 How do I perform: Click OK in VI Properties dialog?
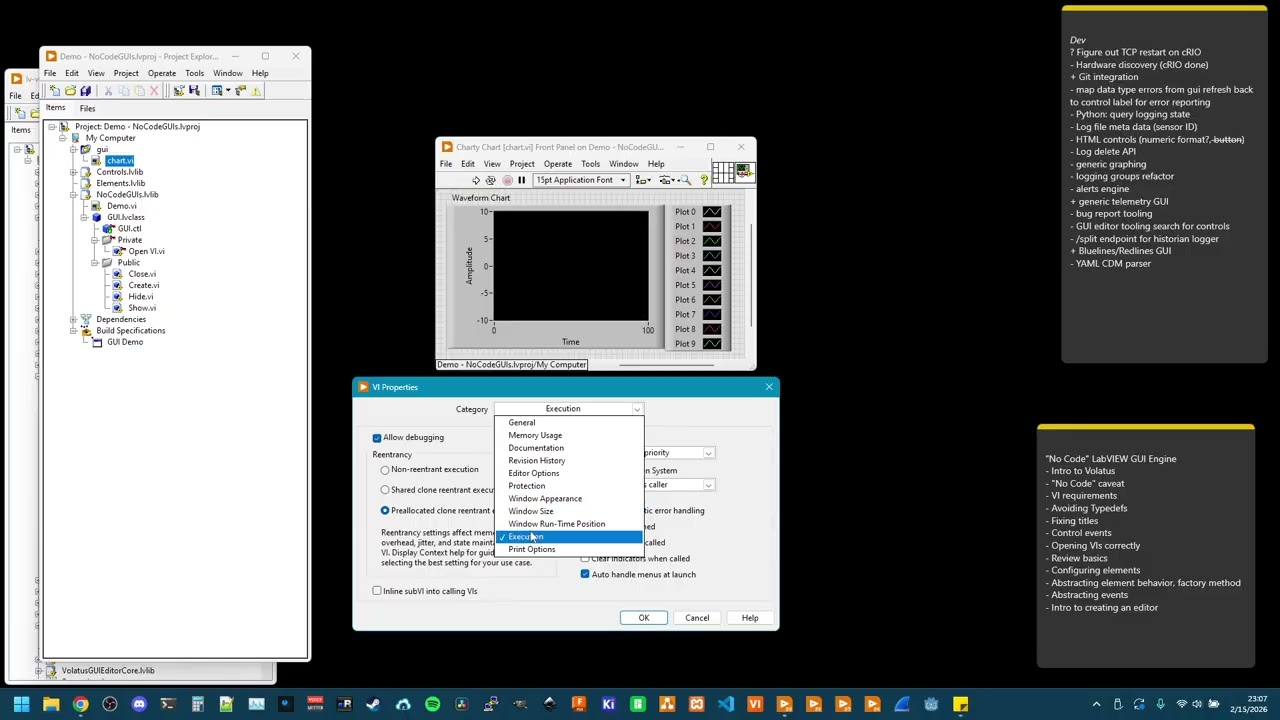coord(644,618)
